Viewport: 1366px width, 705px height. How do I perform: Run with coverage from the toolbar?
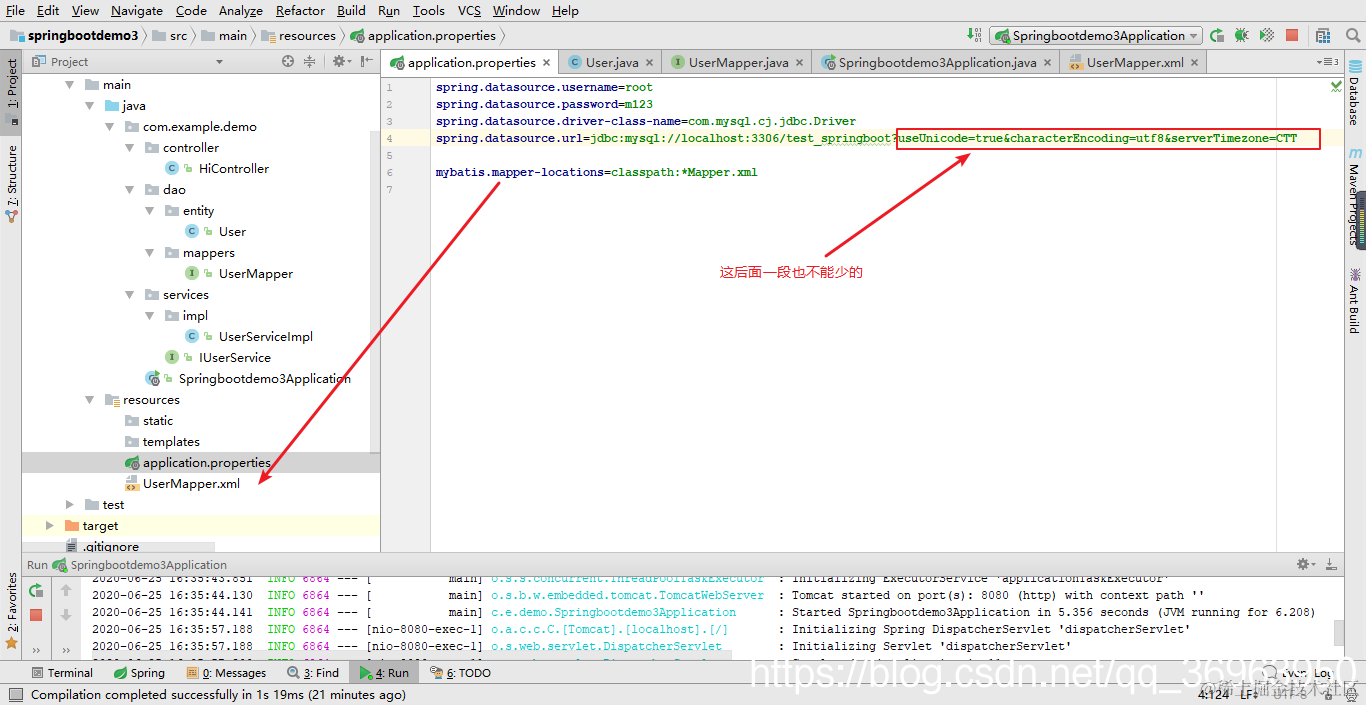point(1267,35)
